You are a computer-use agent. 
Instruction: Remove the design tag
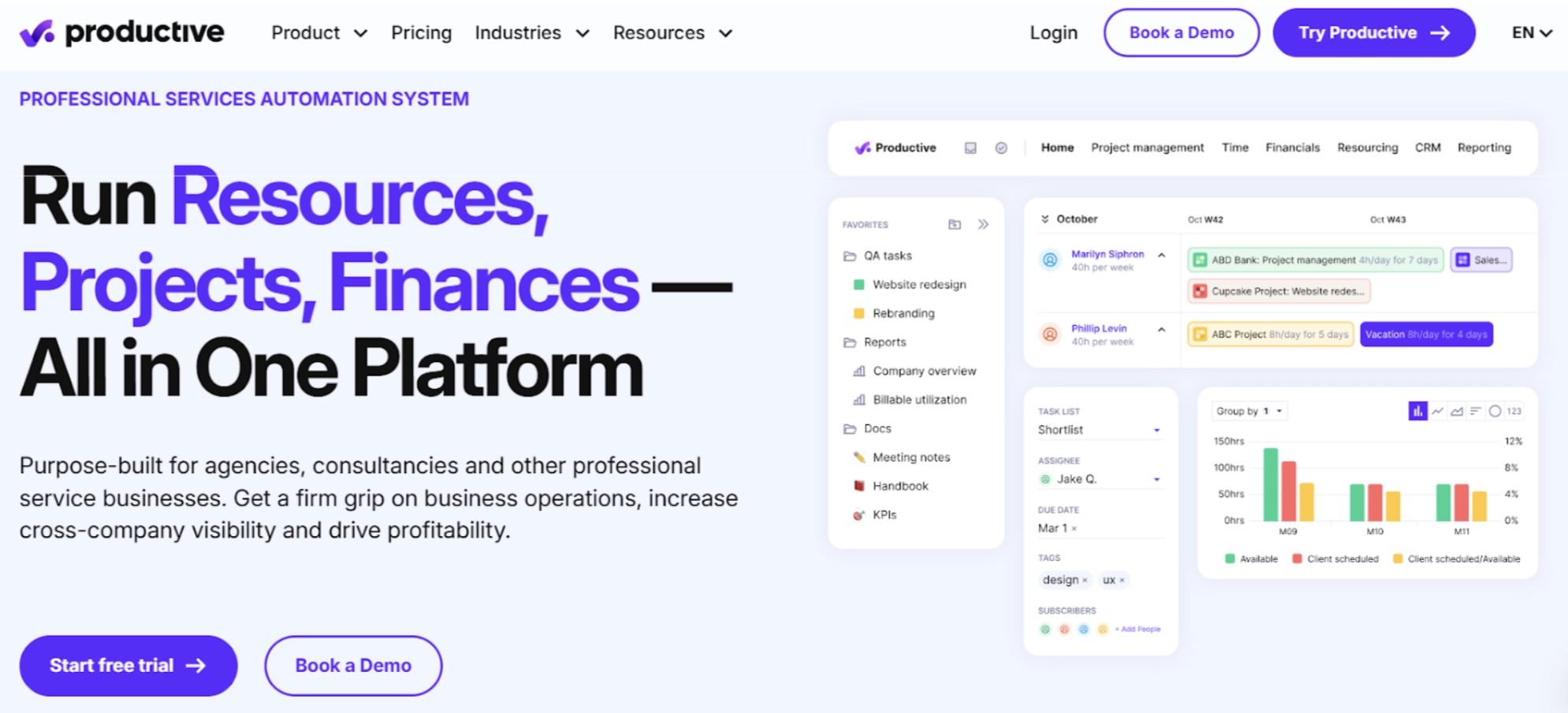click(x=1086, y=580)
